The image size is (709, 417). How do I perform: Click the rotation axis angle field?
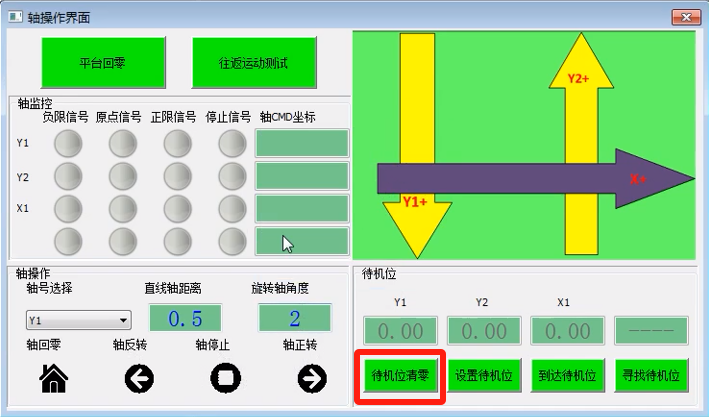pyautogui.click(x=294, y=319)
